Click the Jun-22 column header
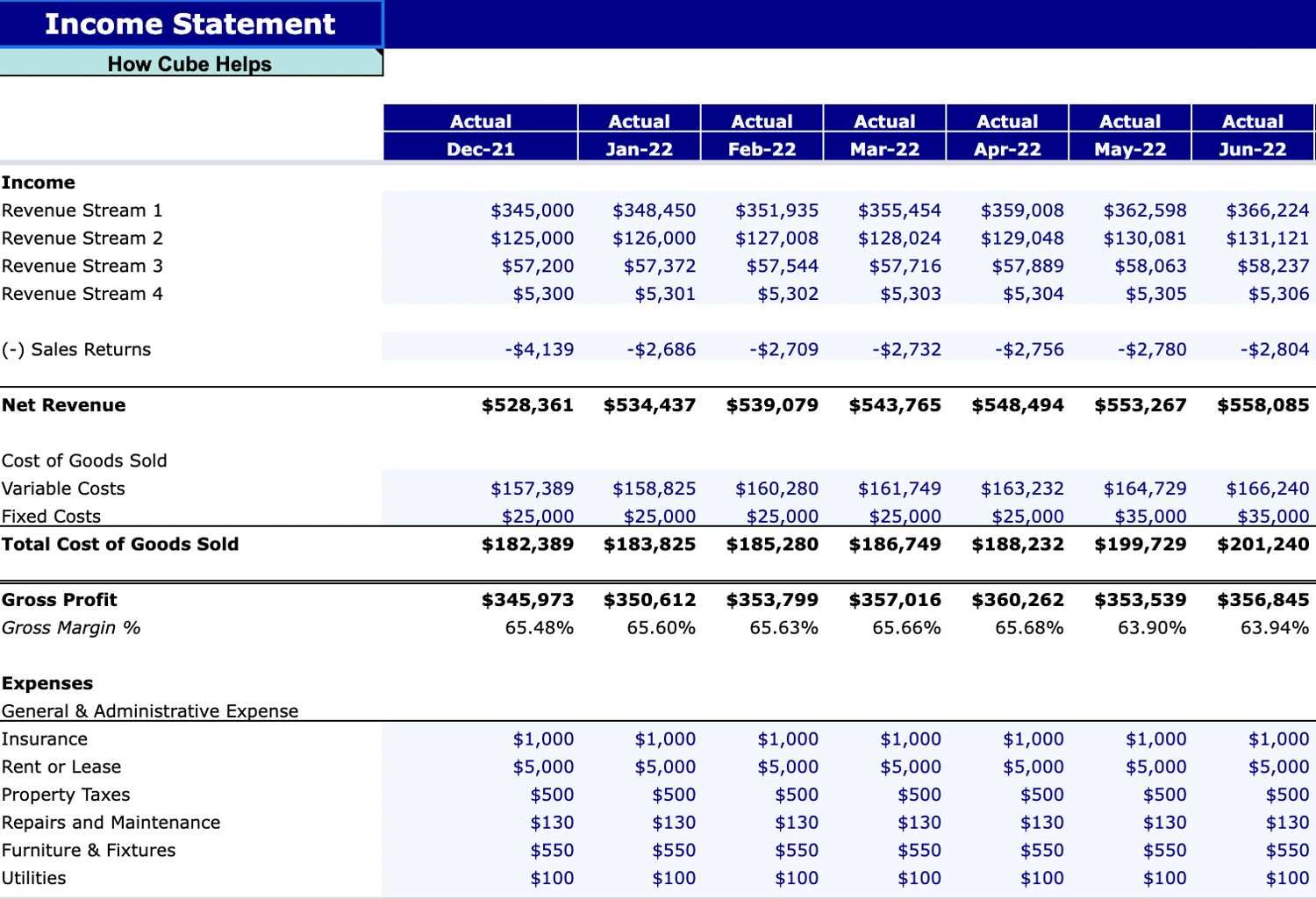The image size is (1316, 899). click(x=1252, y=148)
